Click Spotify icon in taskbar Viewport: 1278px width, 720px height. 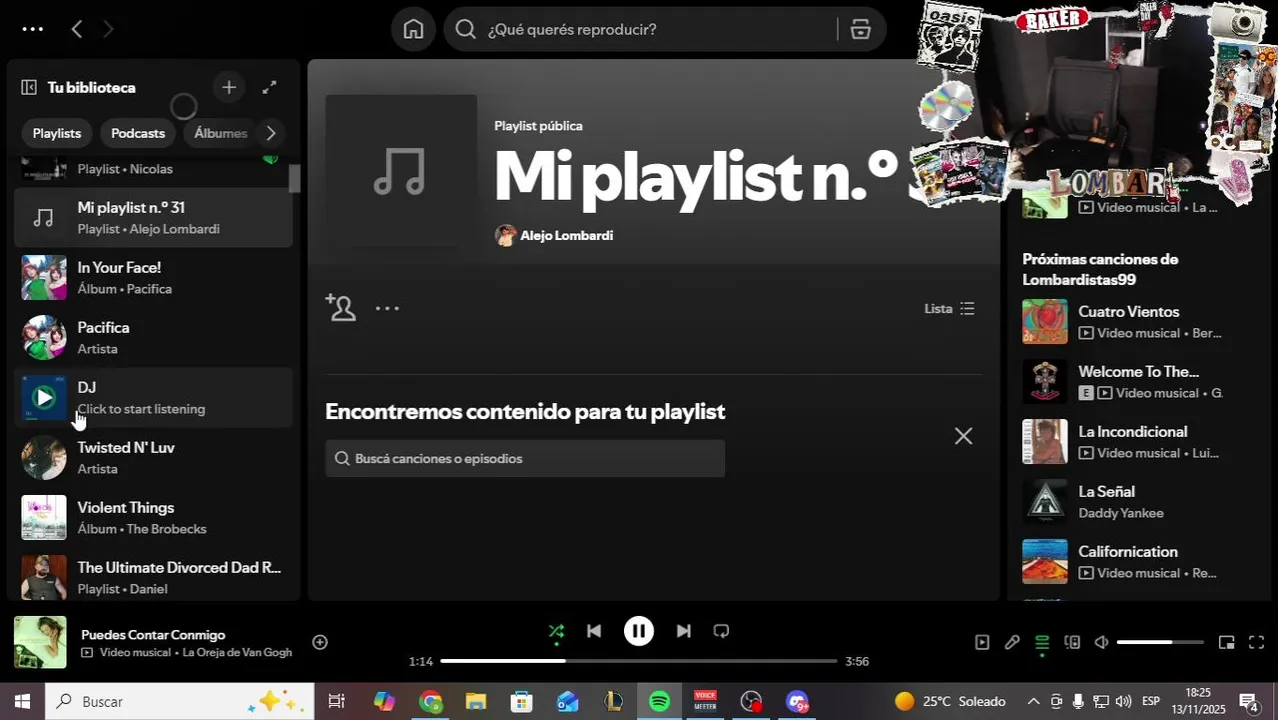(x=659, y=702)
